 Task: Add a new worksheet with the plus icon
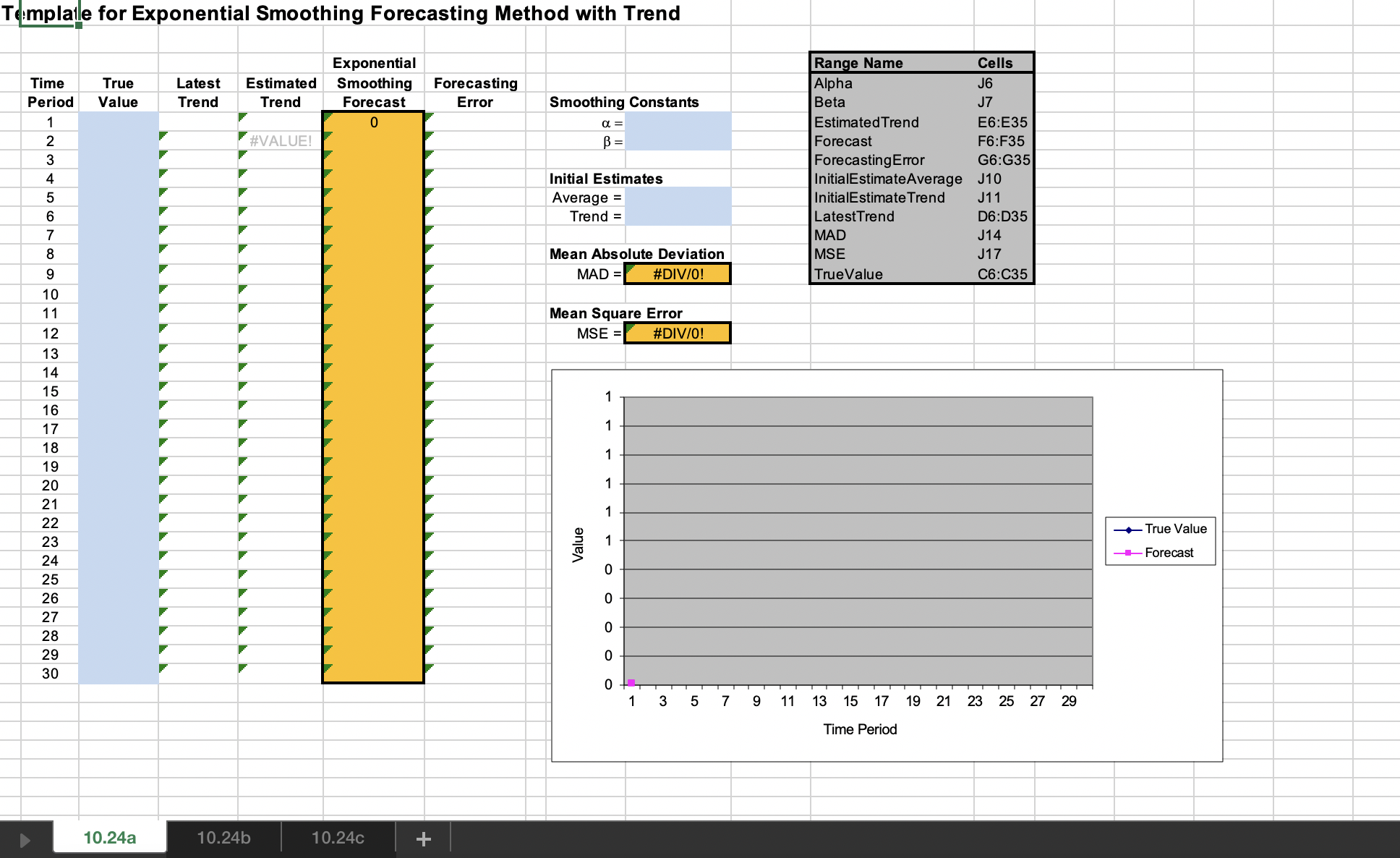pos(424,838)
